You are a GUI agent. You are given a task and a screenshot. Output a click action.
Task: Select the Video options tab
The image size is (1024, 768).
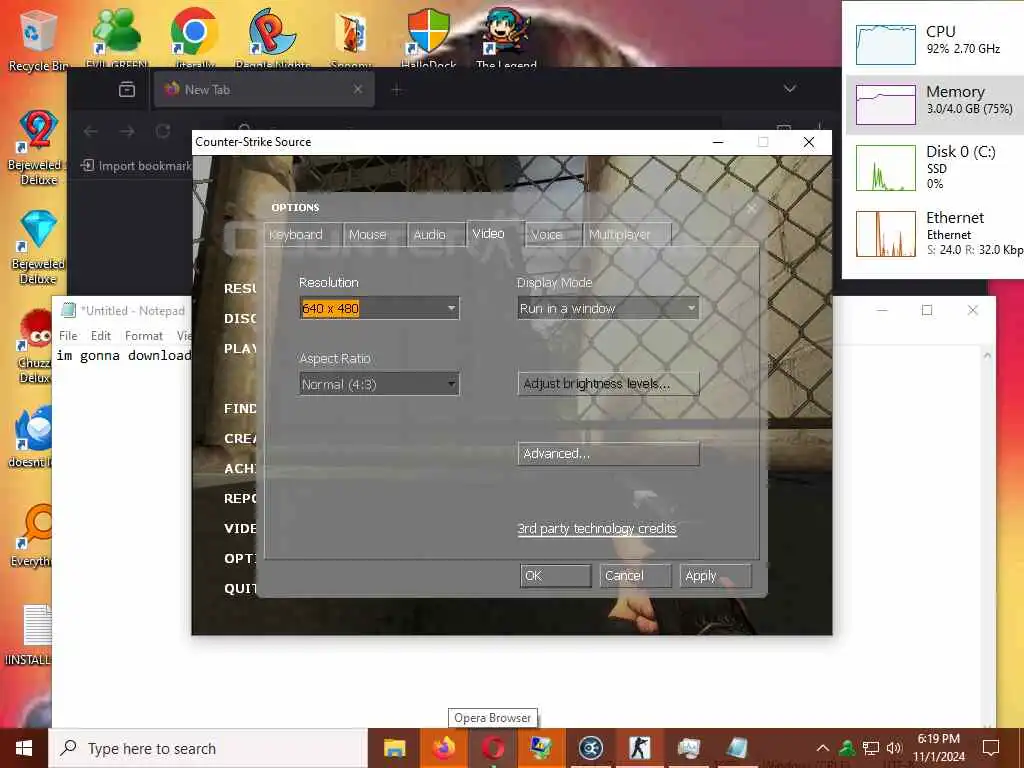pos(495,233)
